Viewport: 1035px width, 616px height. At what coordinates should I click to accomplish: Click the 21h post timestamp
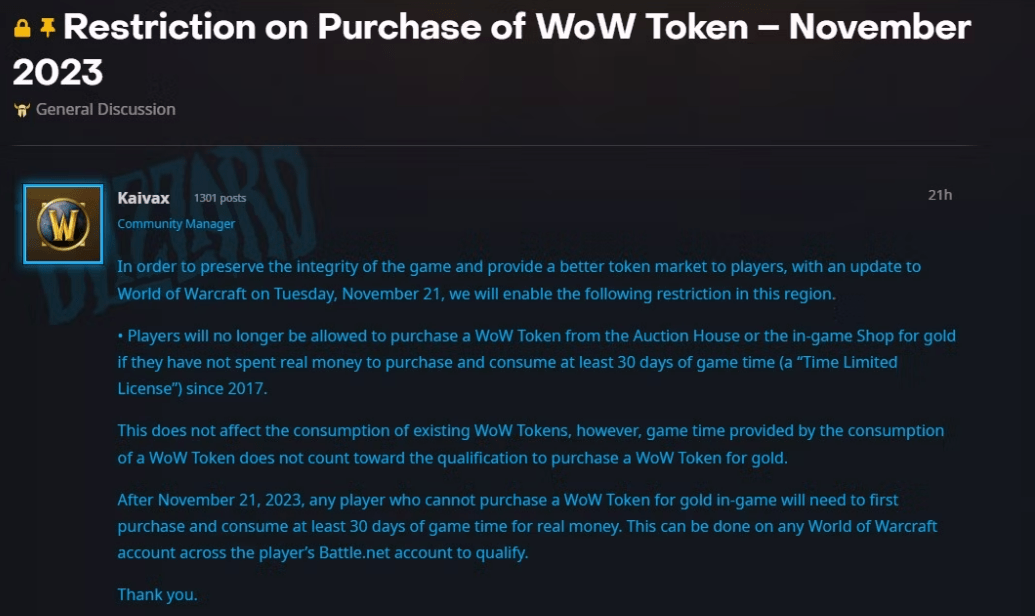(939, 195)
